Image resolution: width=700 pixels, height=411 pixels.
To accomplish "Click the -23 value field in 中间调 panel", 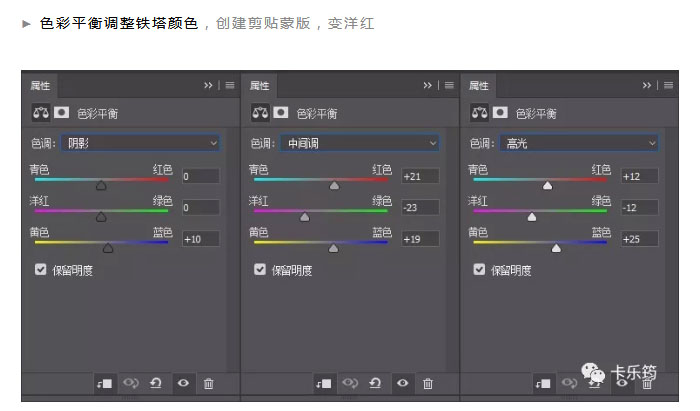I will click(420, 208).
